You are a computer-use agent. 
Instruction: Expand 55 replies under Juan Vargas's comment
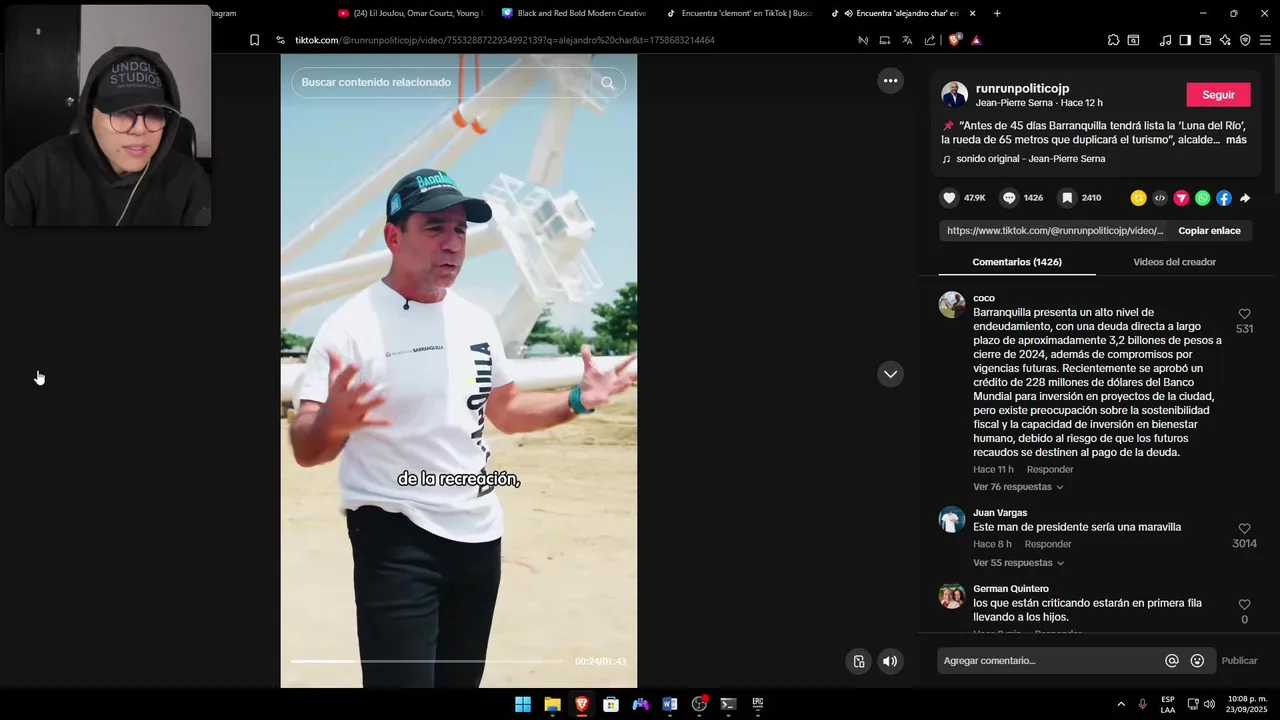tap(1018, 563)
